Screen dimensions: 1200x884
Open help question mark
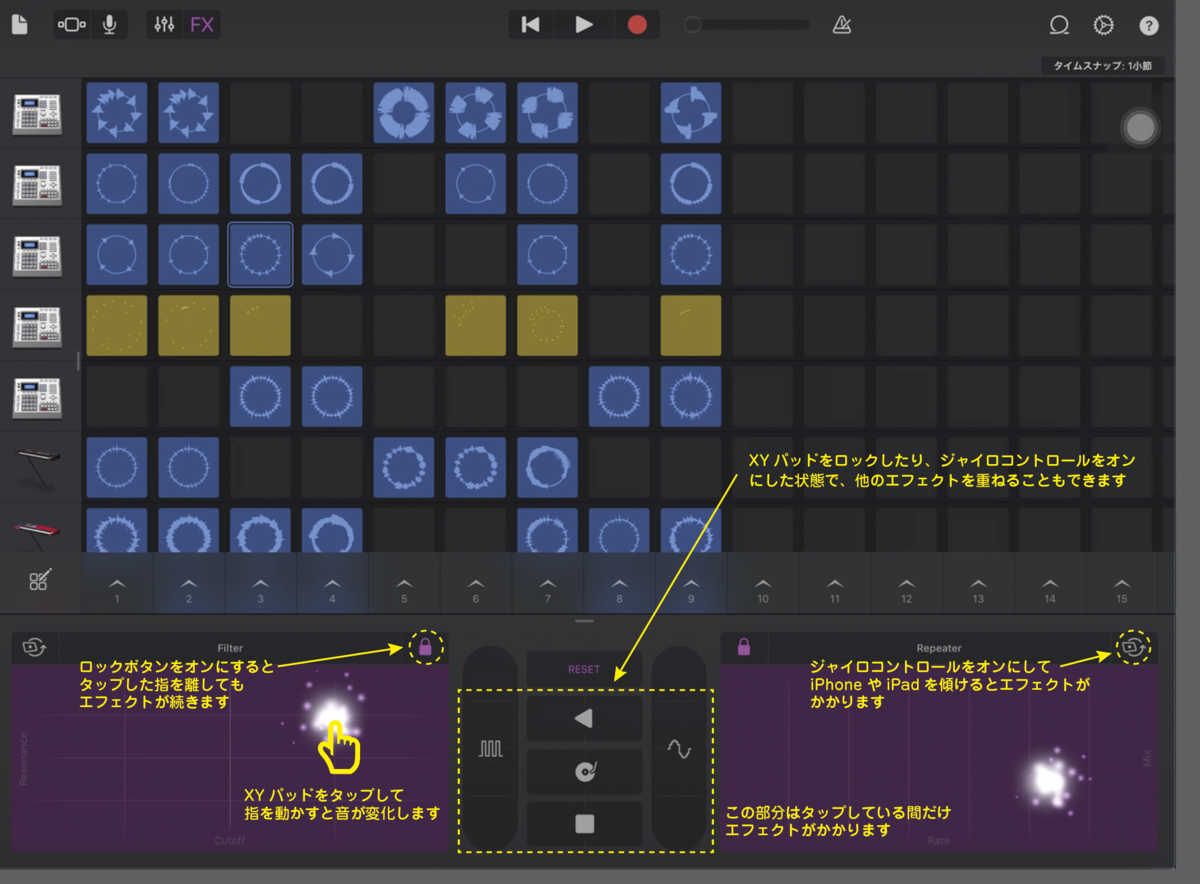coord(1149,25)
